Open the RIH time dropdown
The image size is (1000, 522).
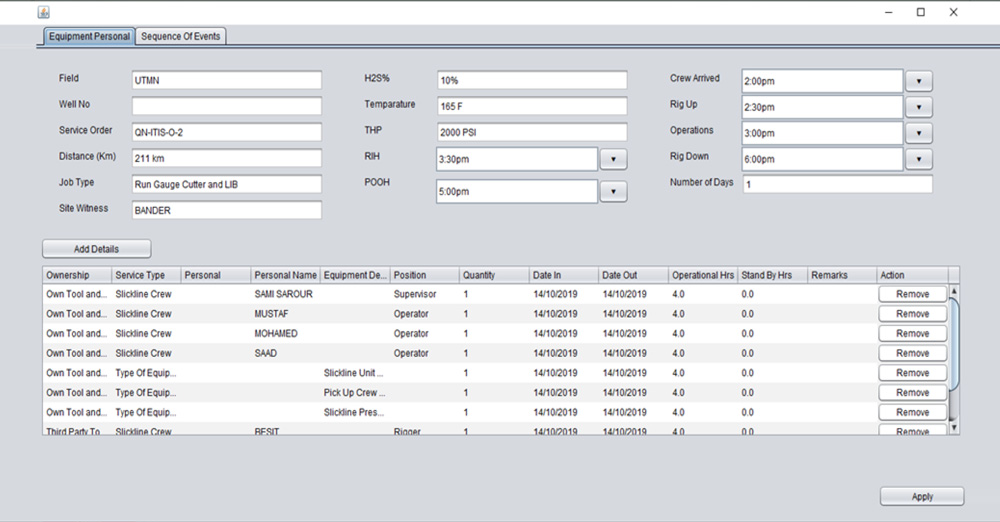pos(613,159)
